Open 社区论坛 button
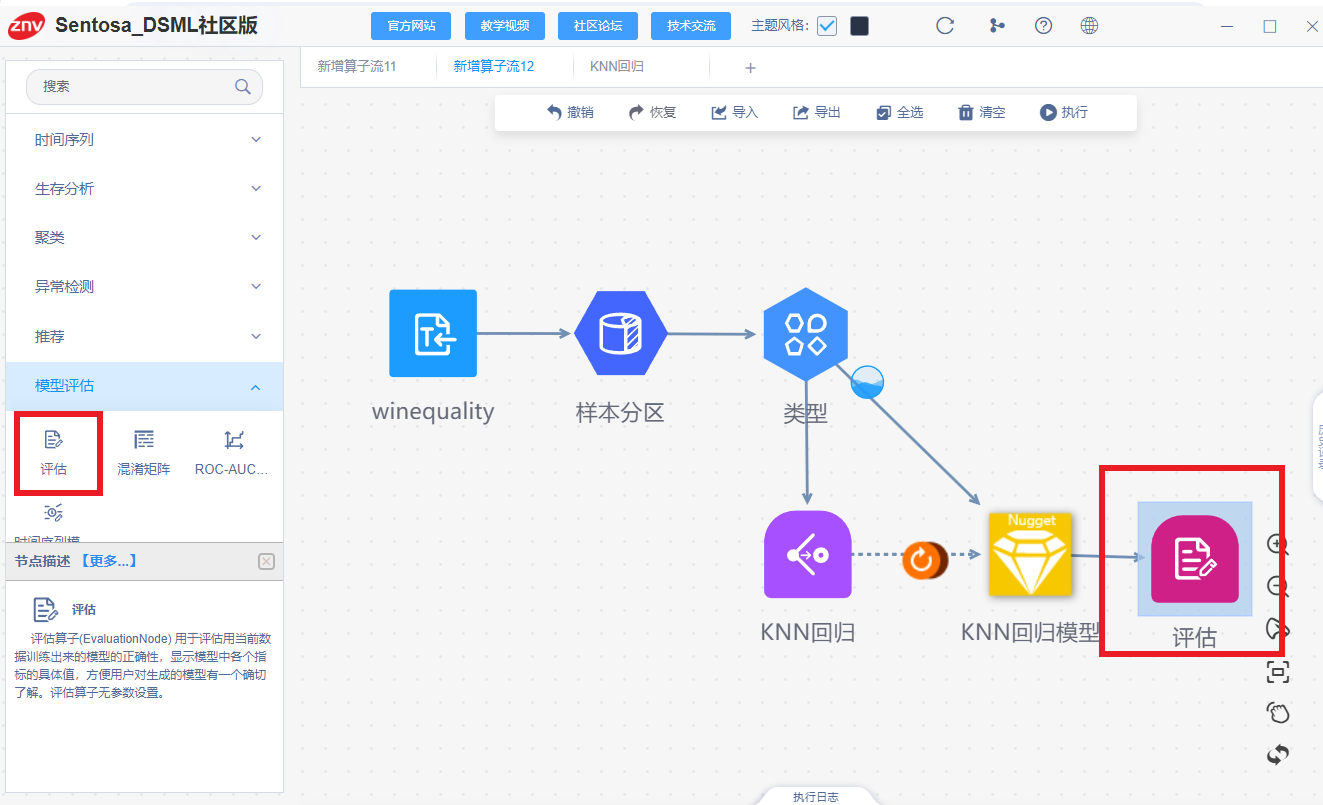Viewport: 1323px width, 805px height. (x=598, y=26)
